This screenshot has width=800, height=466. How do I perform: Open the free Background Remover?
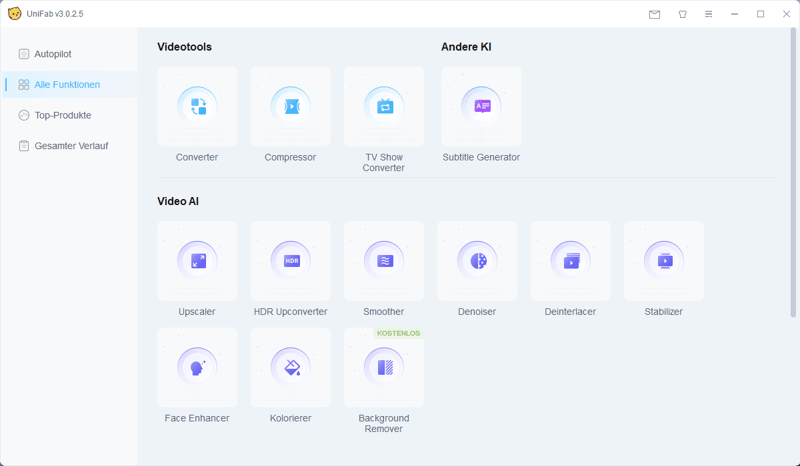(383, 367)
